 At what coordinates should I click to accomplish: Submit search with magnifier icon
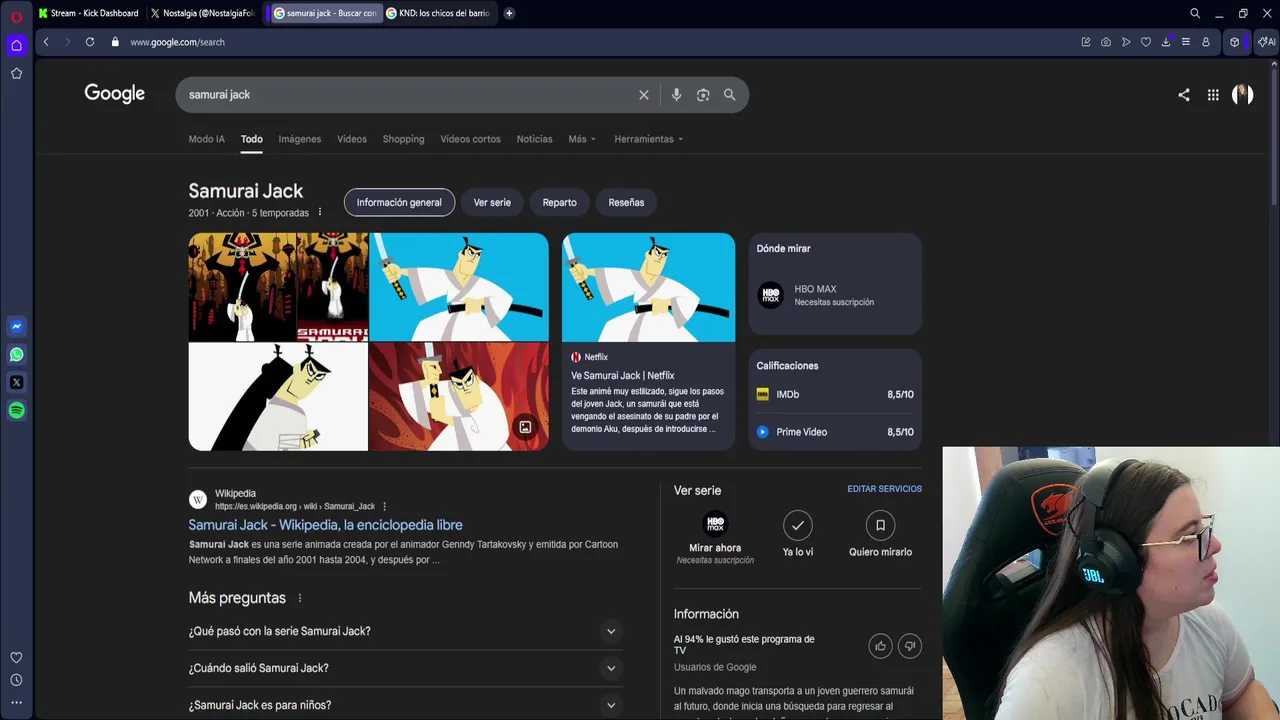[730, 95]
